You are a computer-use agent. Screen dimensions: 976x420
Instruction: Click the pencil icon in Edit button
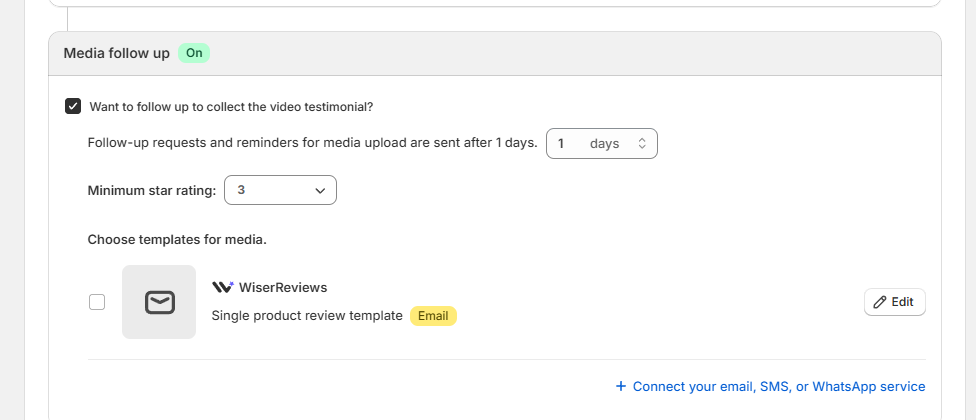click(x=880, y=302)
